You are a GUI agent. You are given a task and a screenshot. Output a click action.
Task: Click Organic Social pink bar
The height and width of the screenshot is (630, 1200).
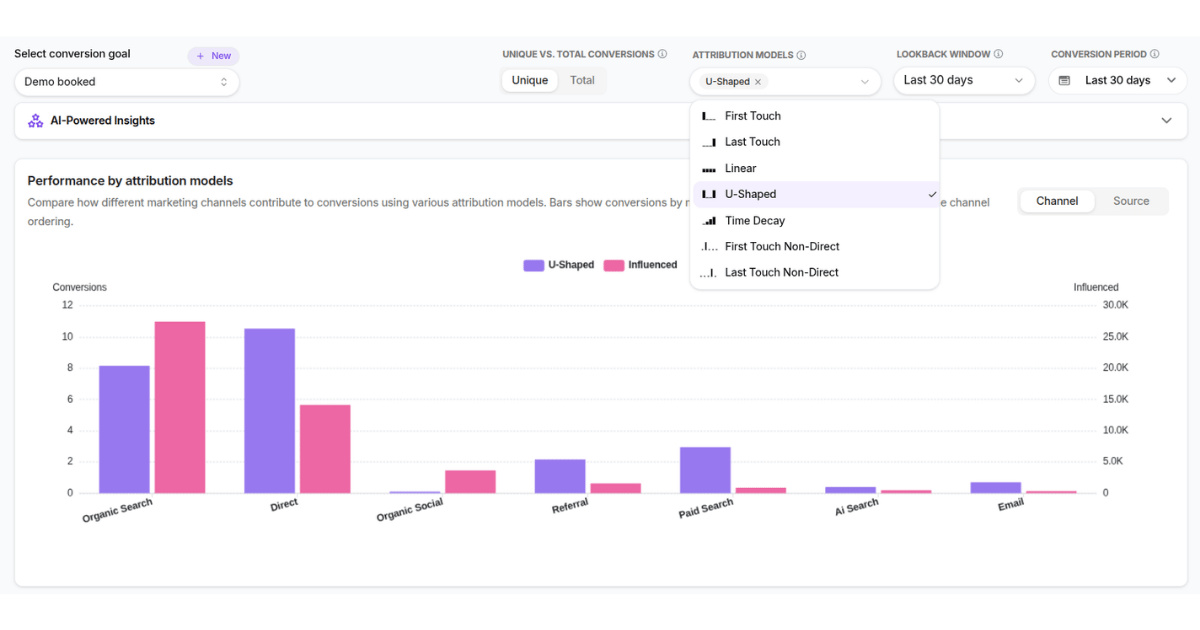coord(470,482)
